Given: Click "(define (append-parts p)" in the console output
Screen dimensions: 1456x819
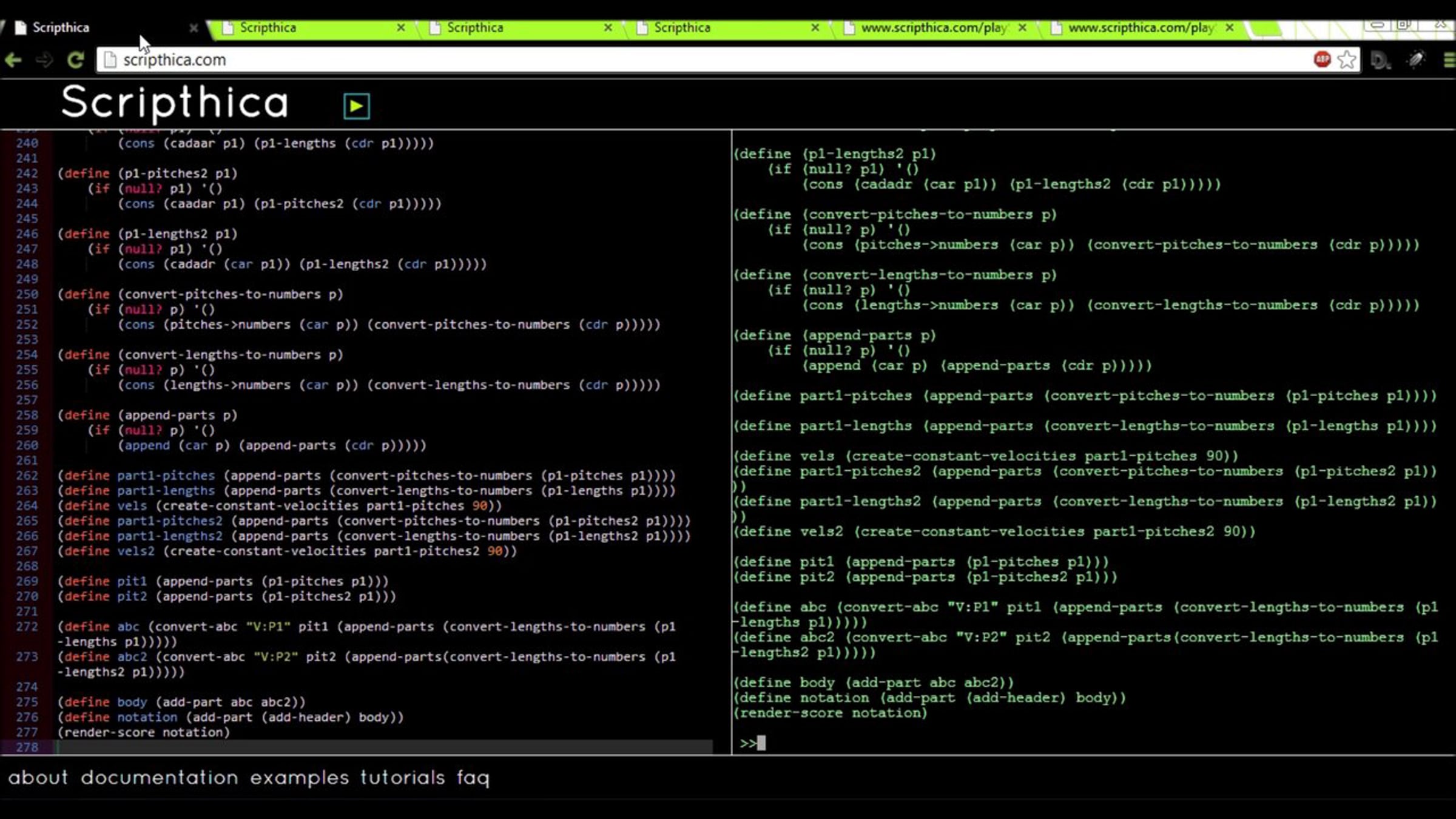Looking at the screenshot, I should [835, 335].
